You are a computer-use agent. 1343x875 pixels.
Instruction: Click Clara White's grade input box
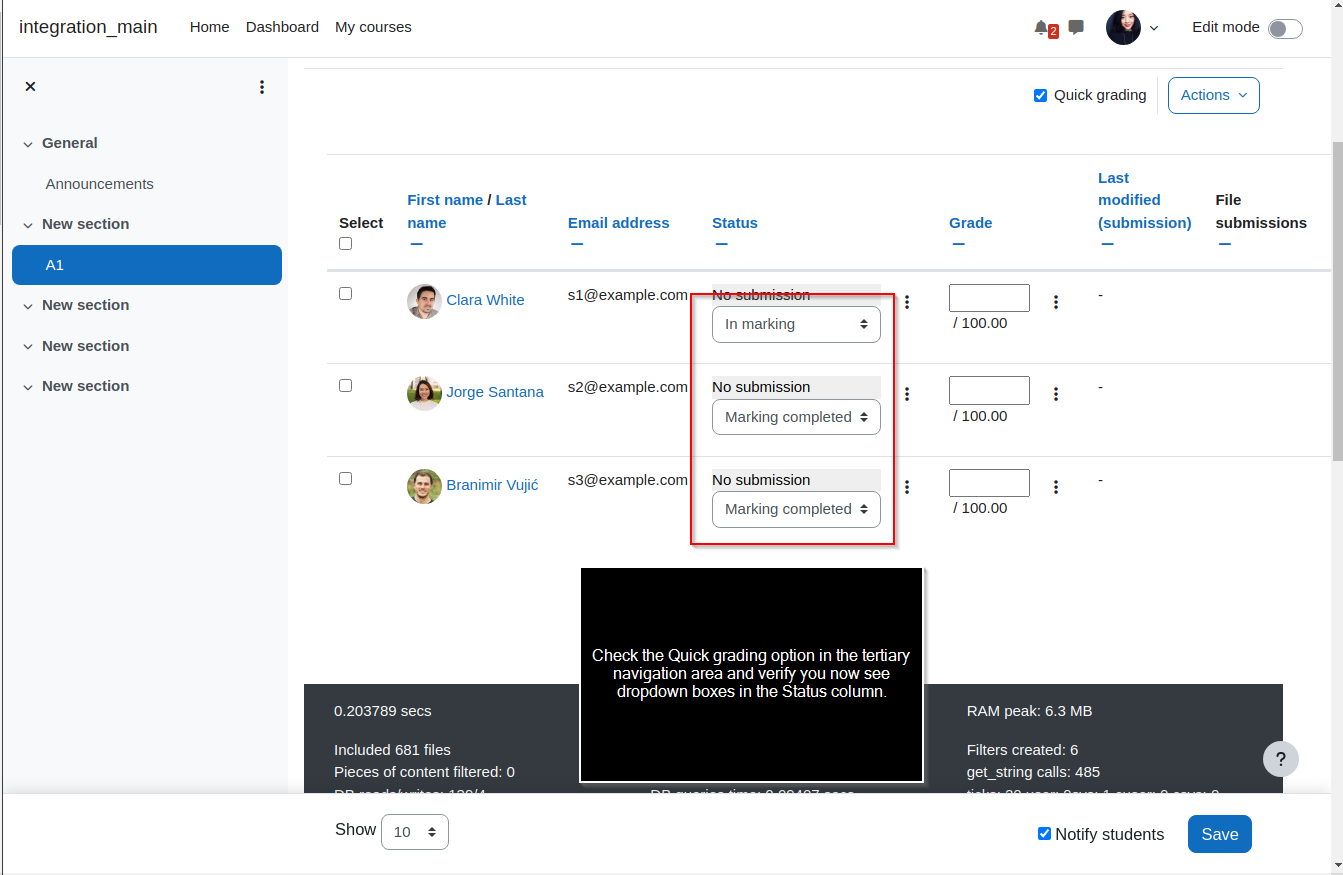point(989,298)
